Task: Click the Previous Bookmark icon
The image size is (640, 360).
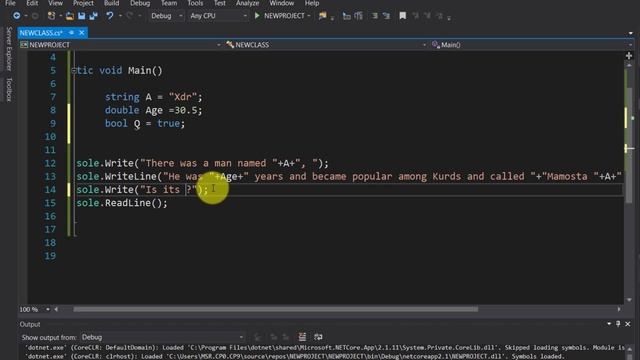Action: pos(416,16)
